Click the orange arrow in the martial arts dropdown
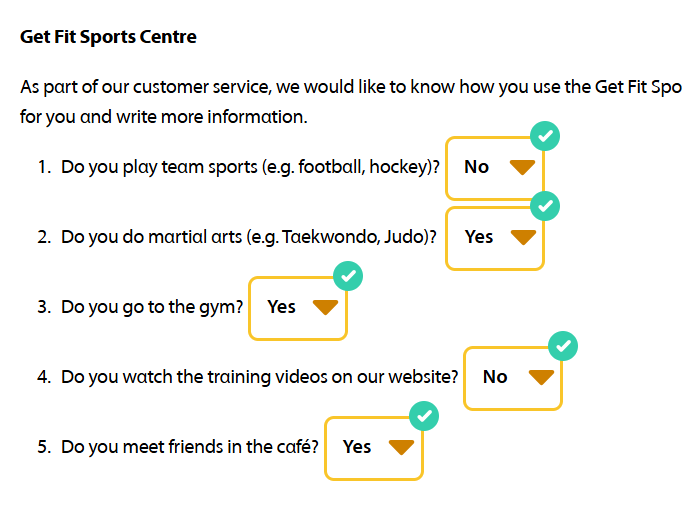This screenshot has height=523, width=682. point(523,238)
